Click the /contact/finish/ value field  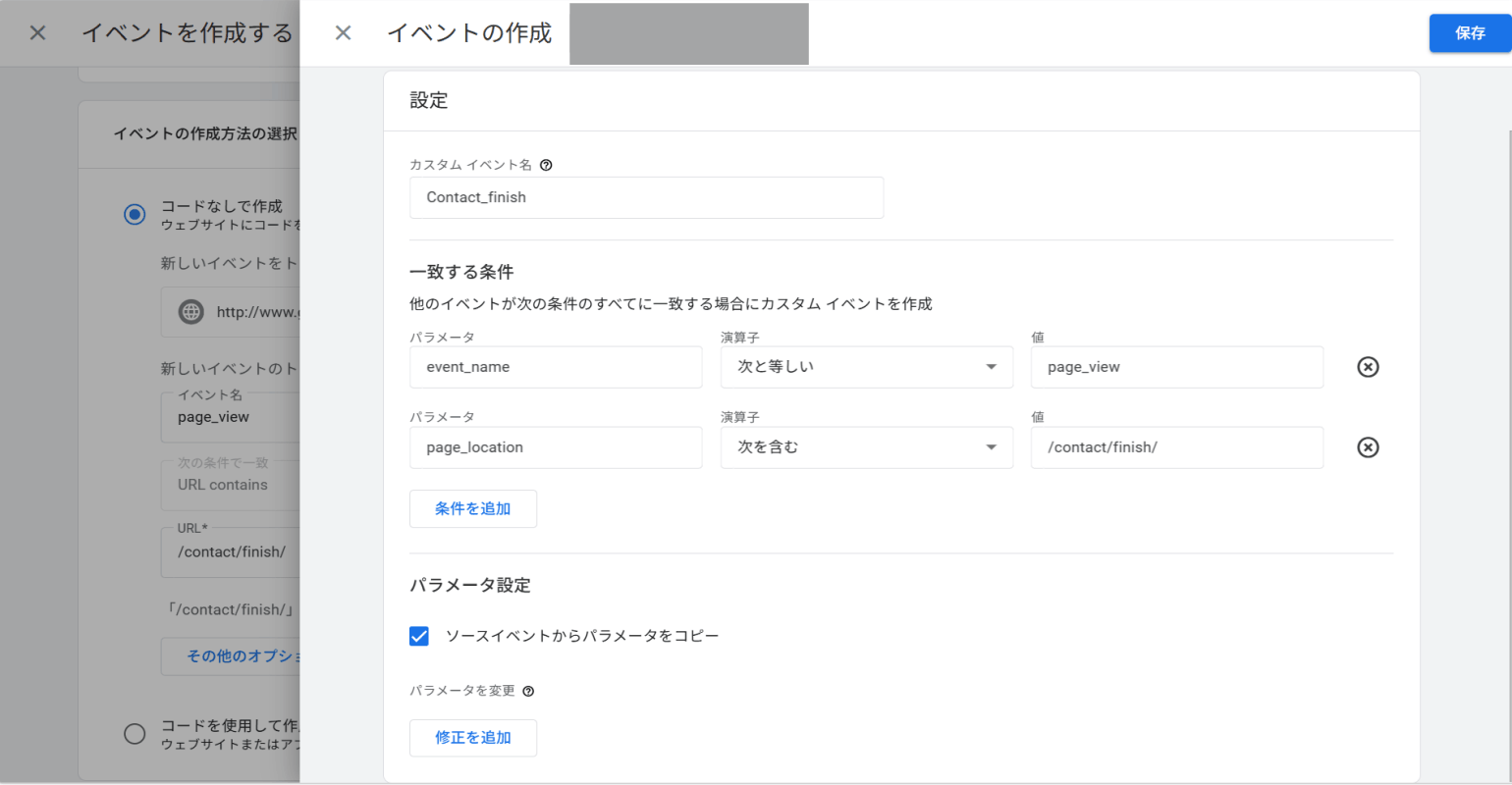click(x=1176, y=447)
